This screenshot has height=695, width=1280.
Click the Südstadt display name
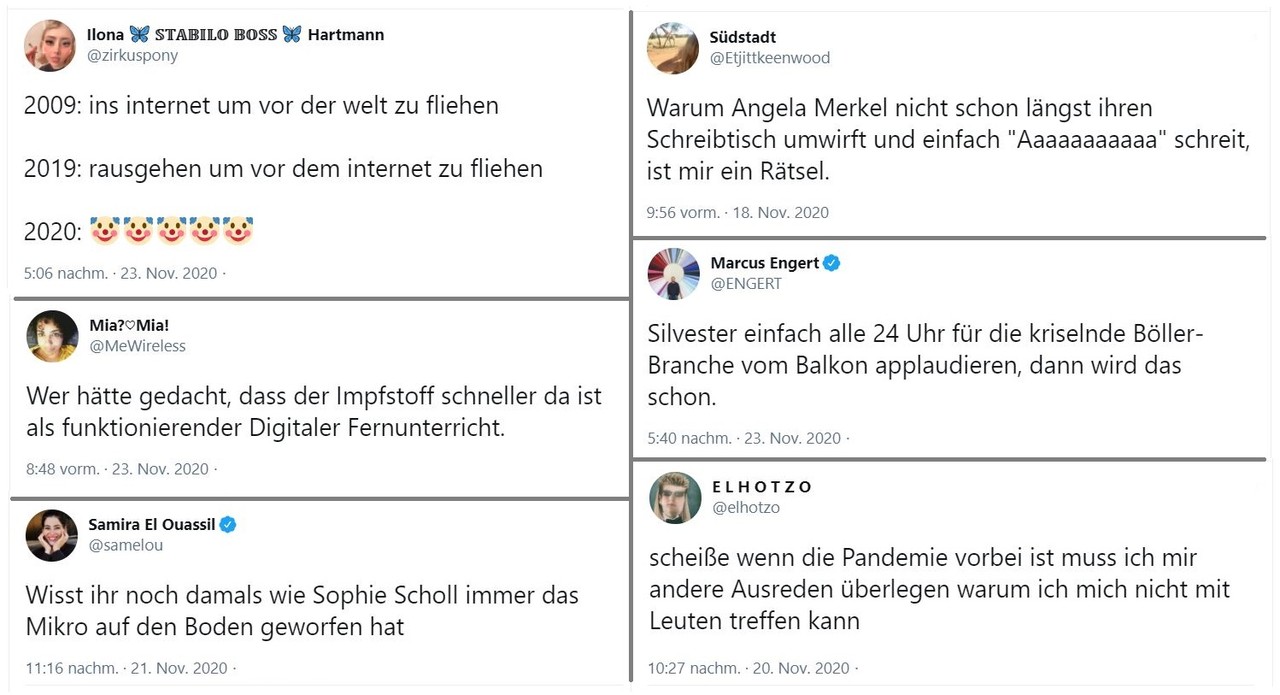coord(743,37)
